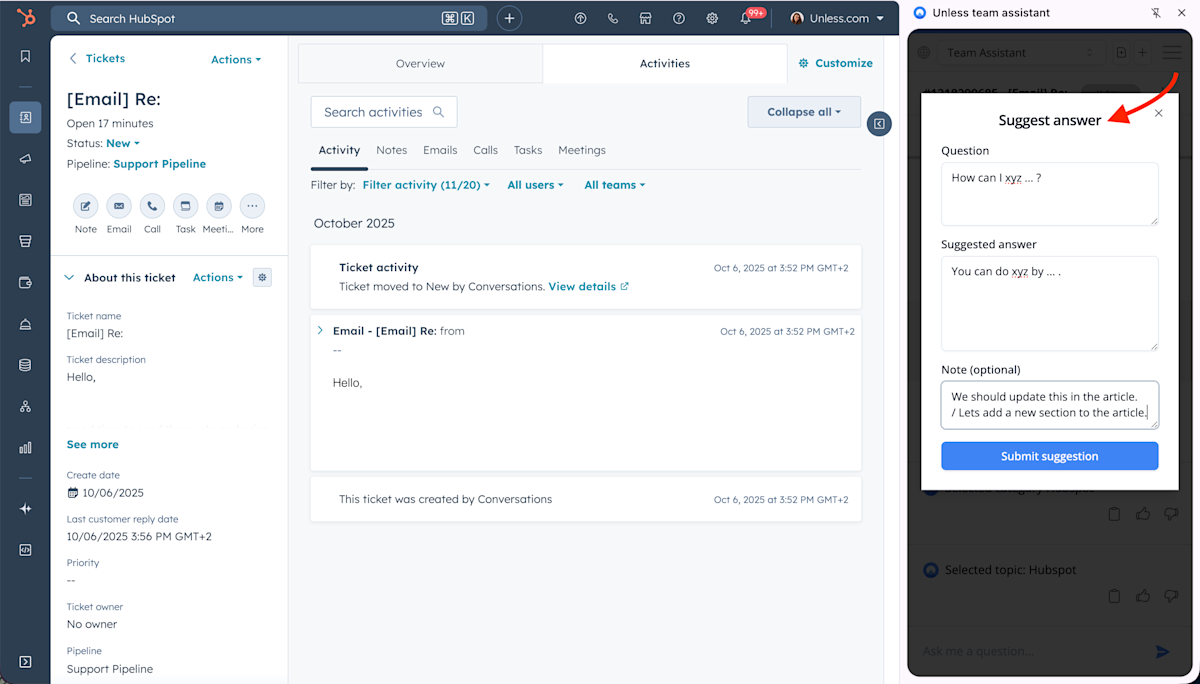1200x684 pixels.
Task: Open the marketplace icon in top bar
Action: 646,18
